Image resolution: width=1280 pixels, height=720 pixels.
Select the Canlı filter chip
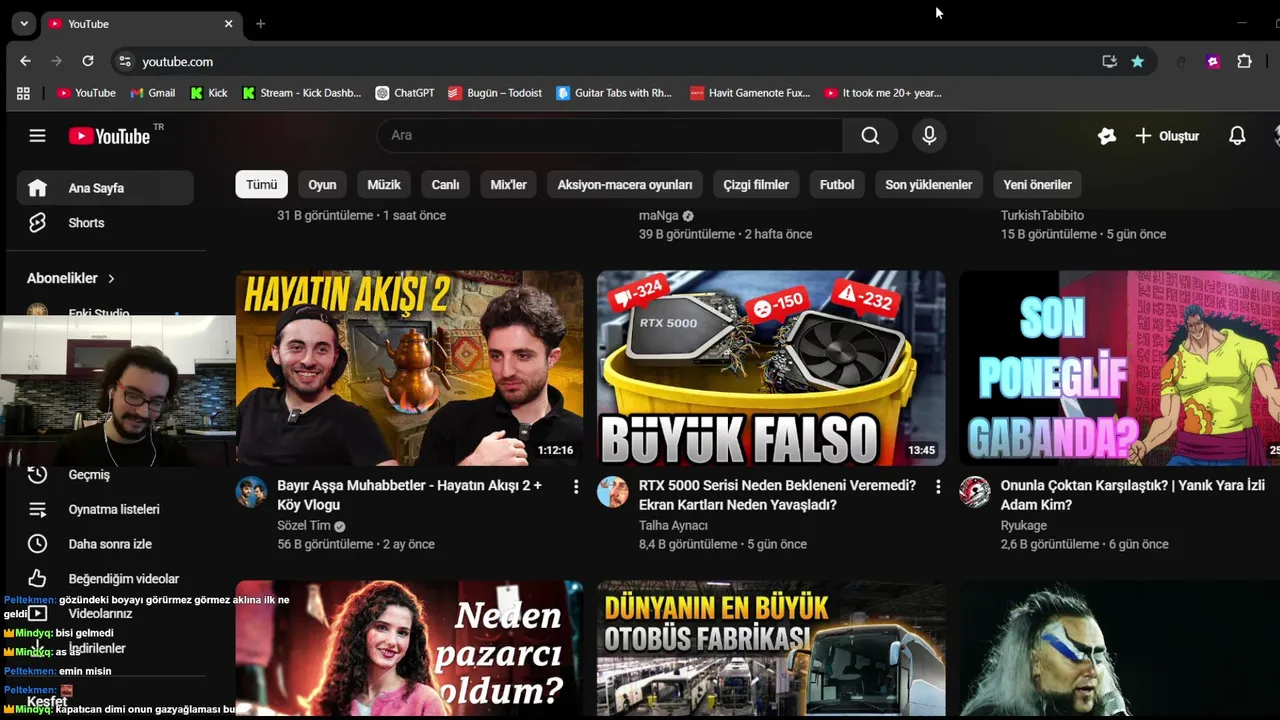(x=445, y=185)
